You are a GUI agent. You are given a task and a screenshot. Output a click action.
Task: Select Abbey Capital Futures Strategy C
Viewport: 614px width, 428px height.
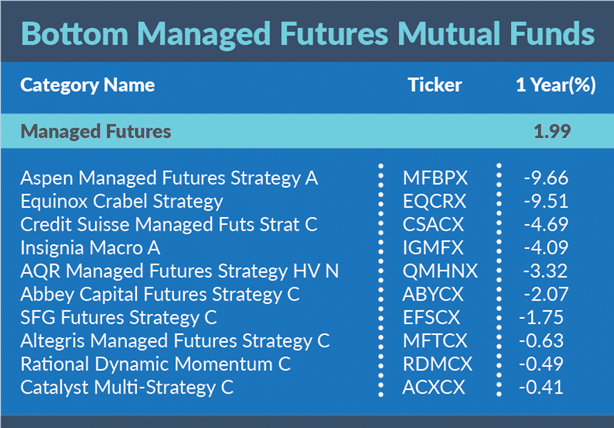(x=160, y=294)
